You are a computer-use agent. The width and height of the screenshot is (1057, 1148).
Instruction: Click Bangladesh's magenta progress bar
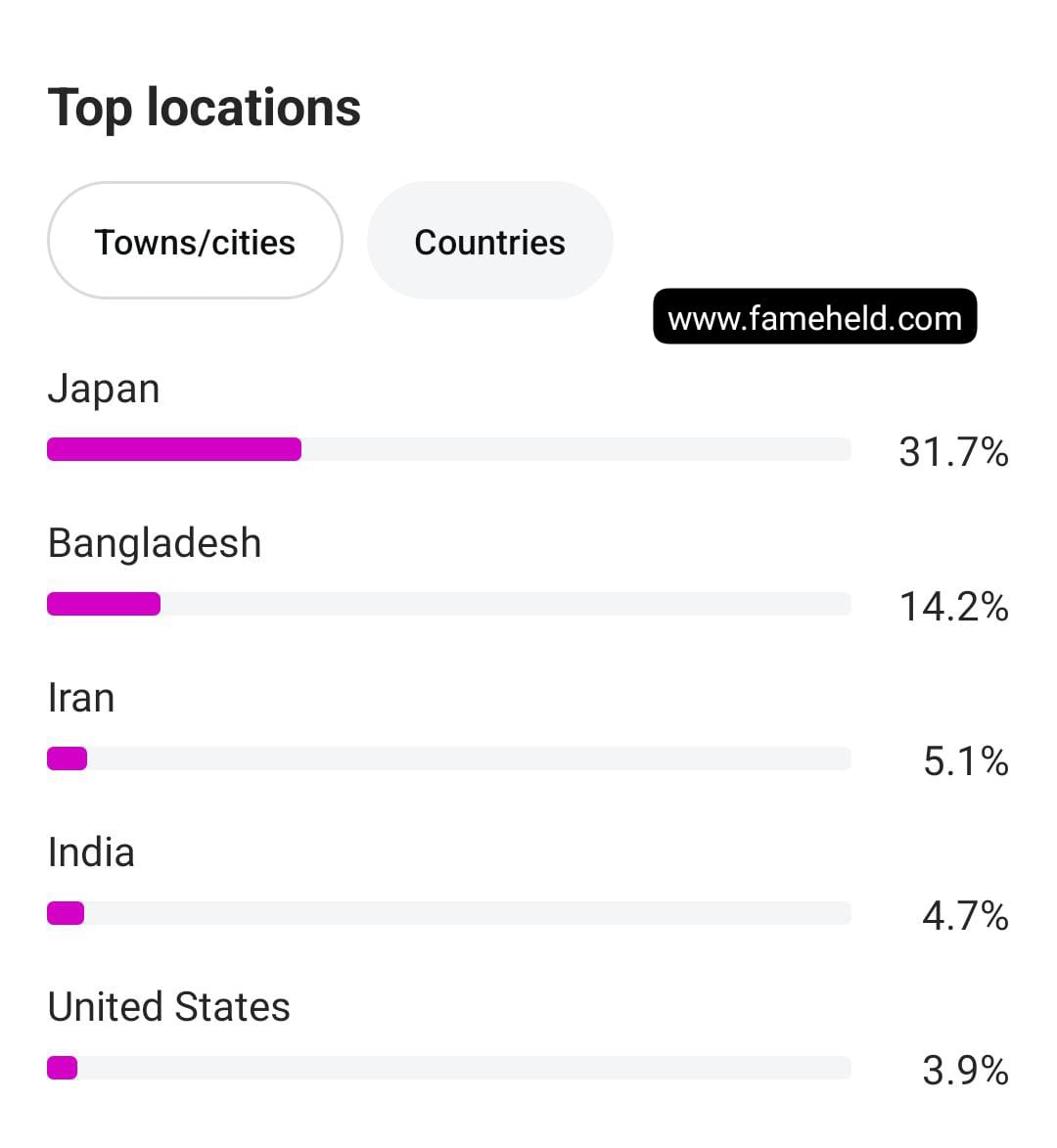pyautogui.click(x=104, y=604)
